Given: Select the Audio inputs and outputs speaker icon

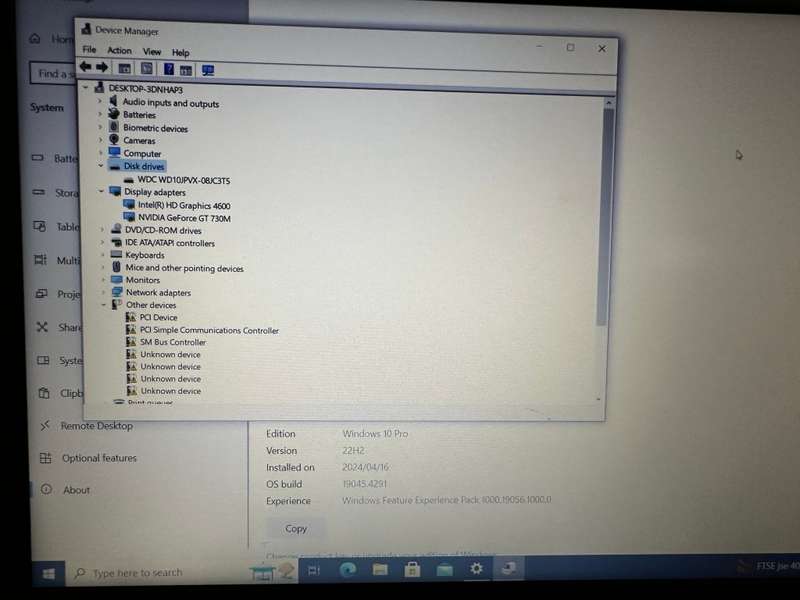Looking at the screenshot, I should (x=114, y=102).
